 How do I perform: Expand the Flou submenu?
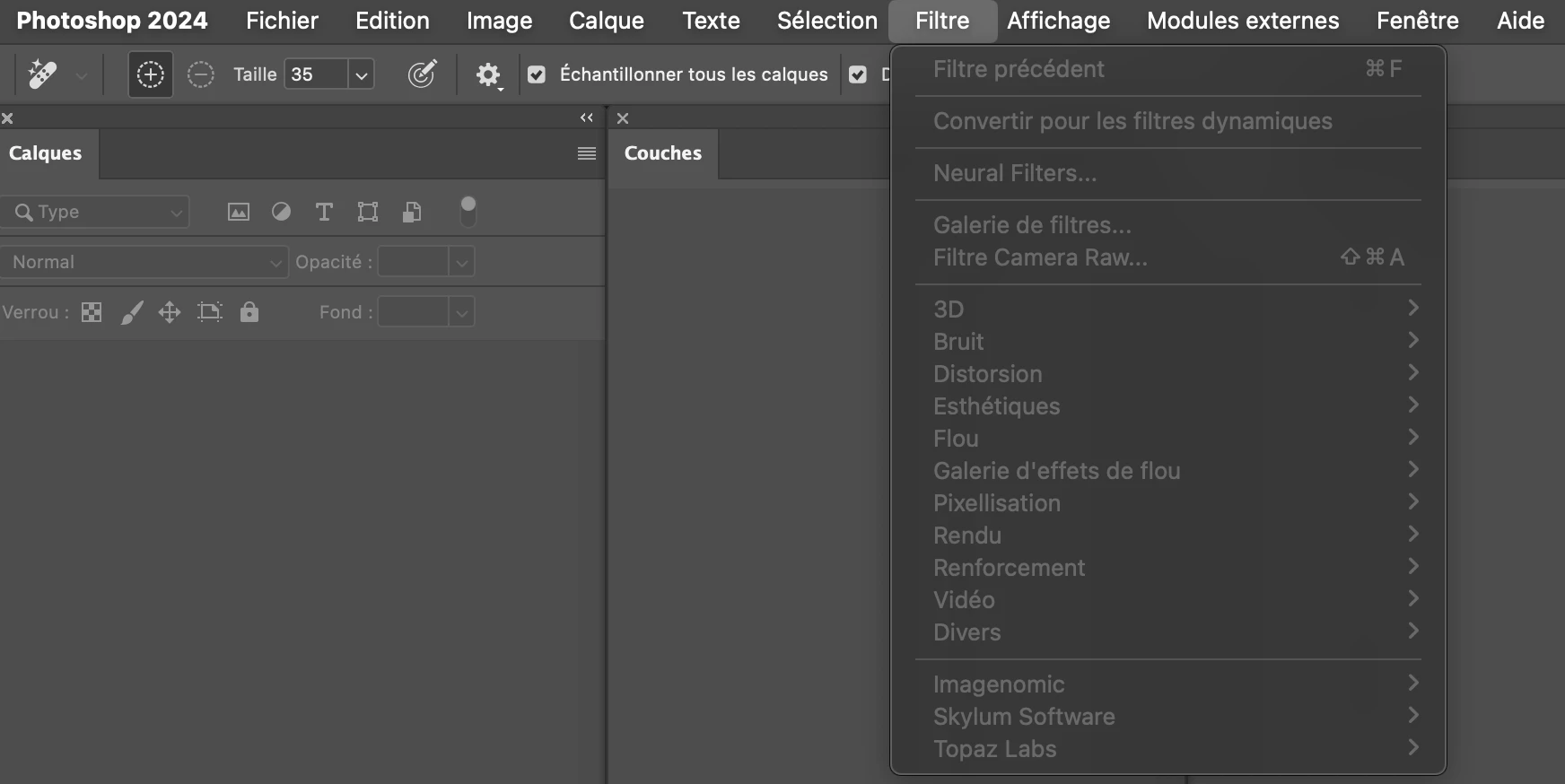1167,439
